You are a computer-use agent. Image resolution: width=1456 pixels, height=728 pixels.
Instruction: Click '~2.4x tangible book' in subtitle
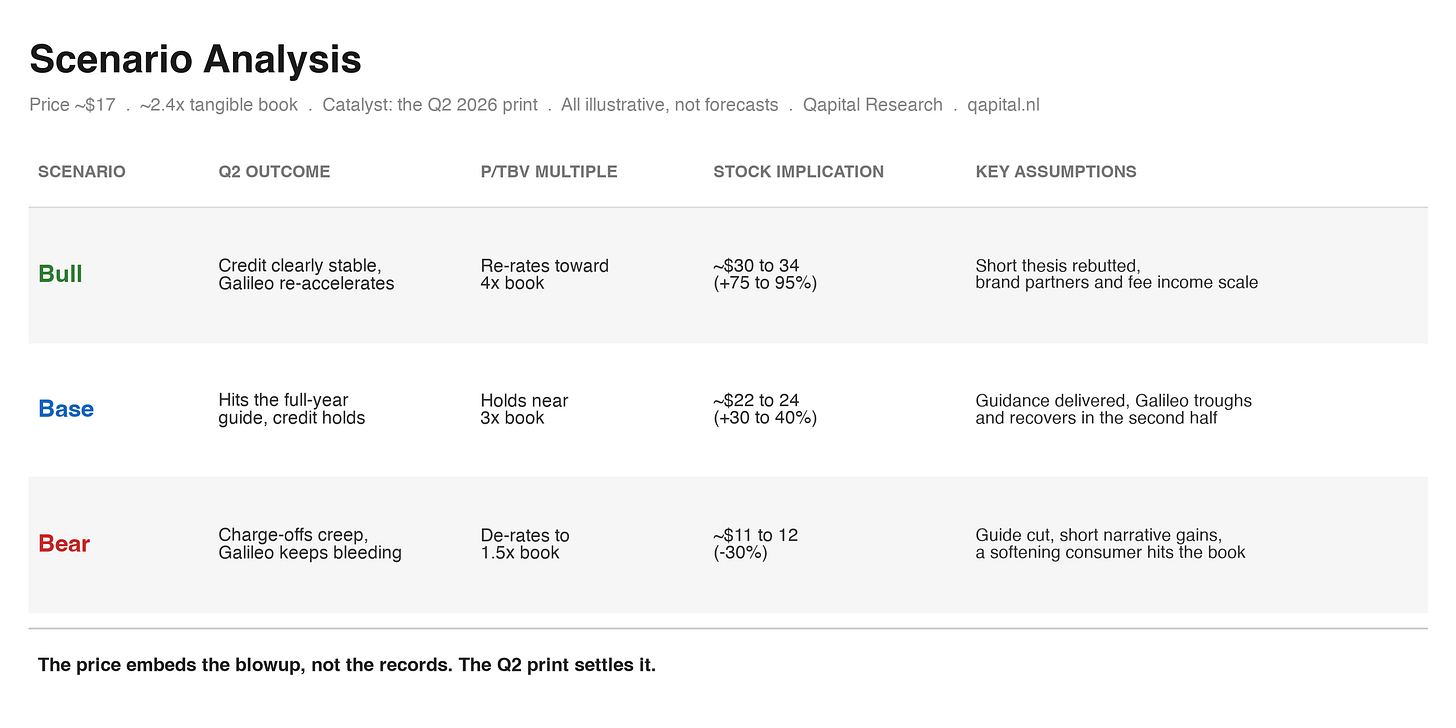pos(219,105)
